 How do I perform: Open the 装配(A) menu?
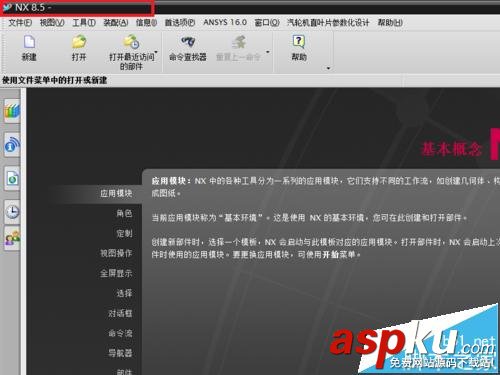(x=116, y=23)
